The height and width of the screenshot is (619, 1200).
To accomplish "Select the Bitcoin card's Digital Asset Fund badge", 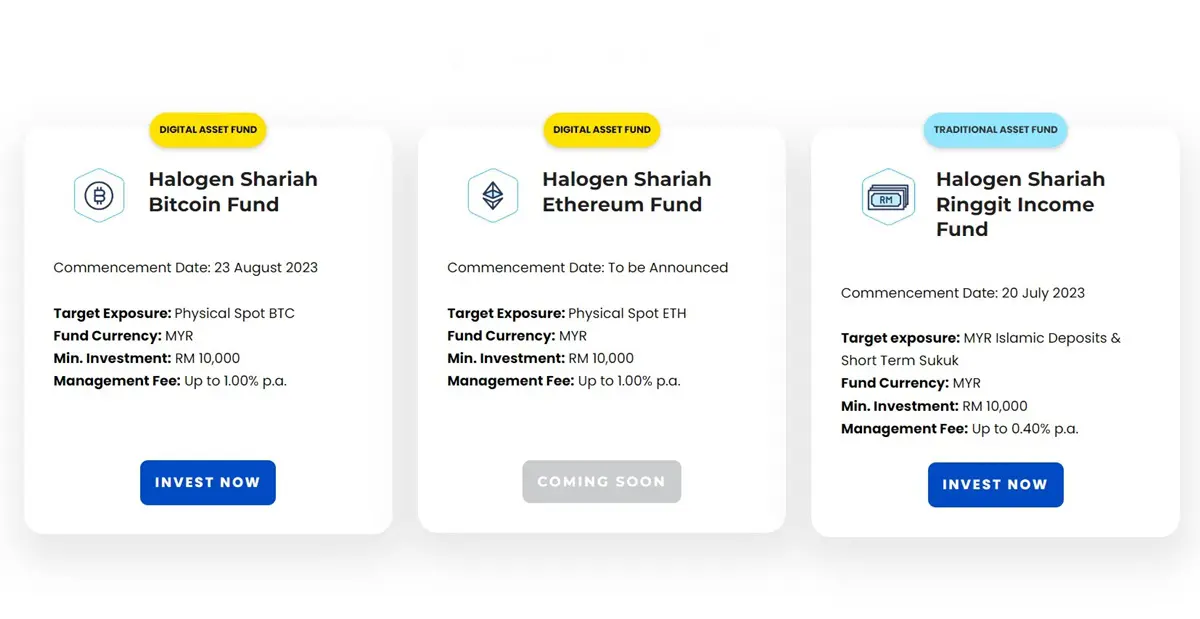I will pyautogui.click(x=208, y=130).
